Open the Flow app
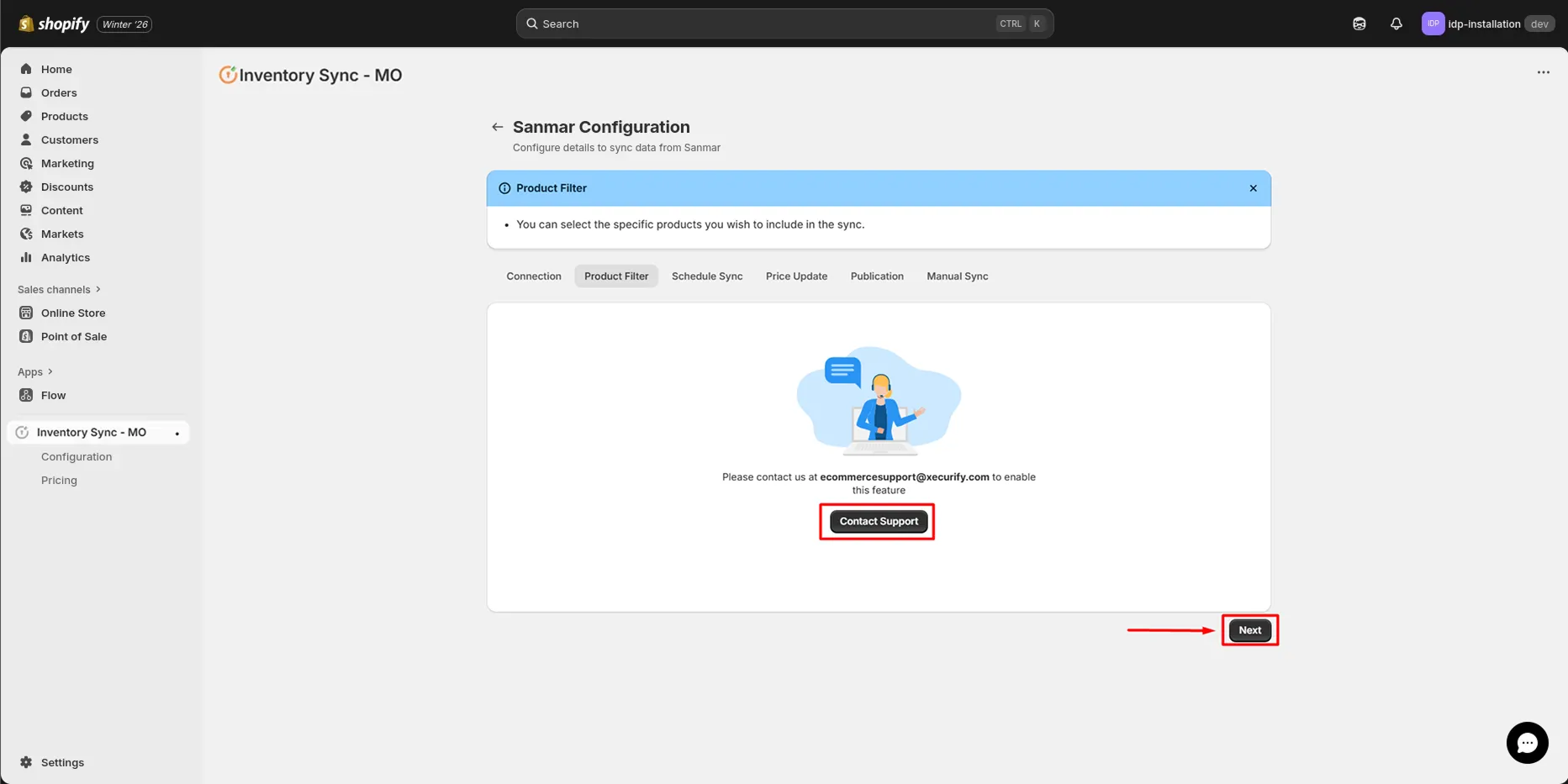The height and width of the screenshot is (784, 1568). (53, 395)
